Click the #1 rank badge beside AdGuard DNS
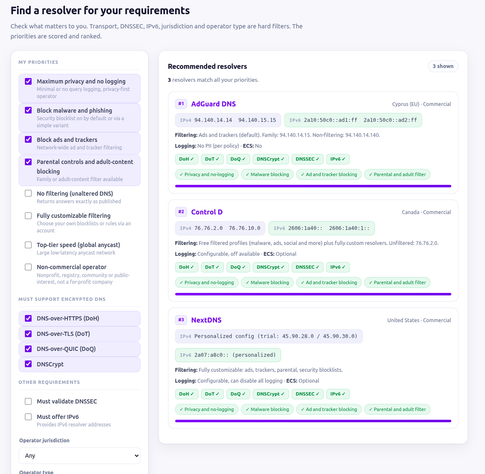Screen dimensions: 485x474 181,104
